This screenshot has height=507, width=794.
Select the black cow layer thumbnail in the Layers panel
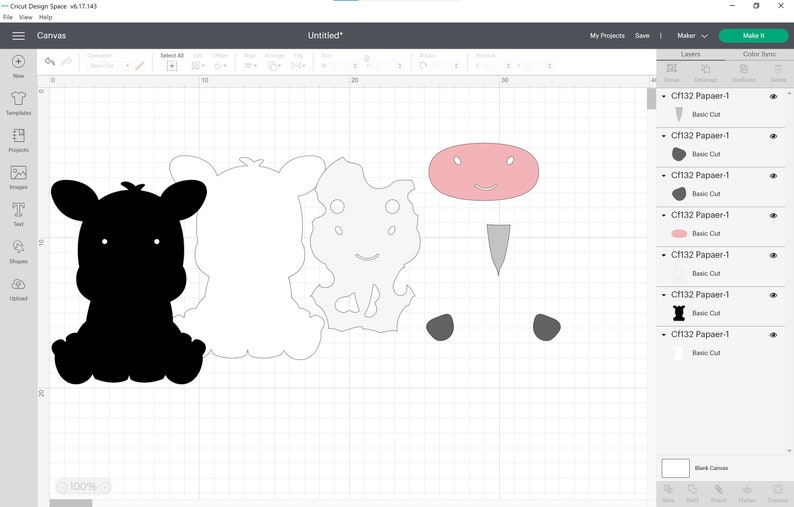coord(679,313)
